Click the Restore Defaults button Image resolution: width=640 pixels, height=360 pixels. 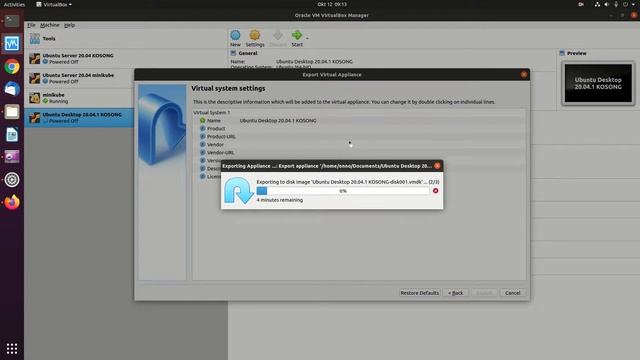pyautogui.click(x=420, y=293)
